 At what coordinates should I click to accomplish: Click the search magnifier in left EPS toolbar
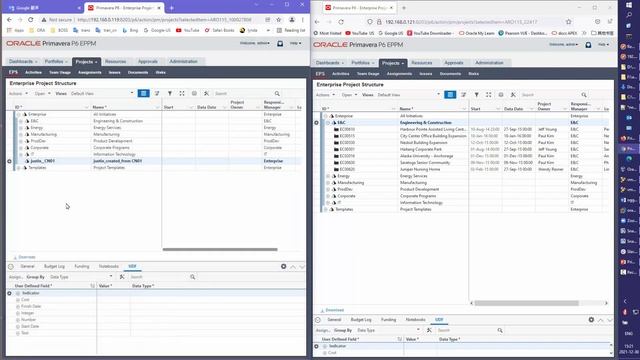(277, 93)
